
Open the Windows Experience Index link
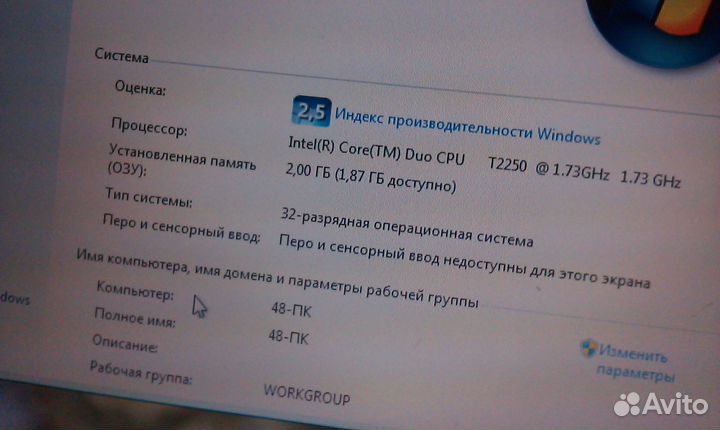pos(467,126)
